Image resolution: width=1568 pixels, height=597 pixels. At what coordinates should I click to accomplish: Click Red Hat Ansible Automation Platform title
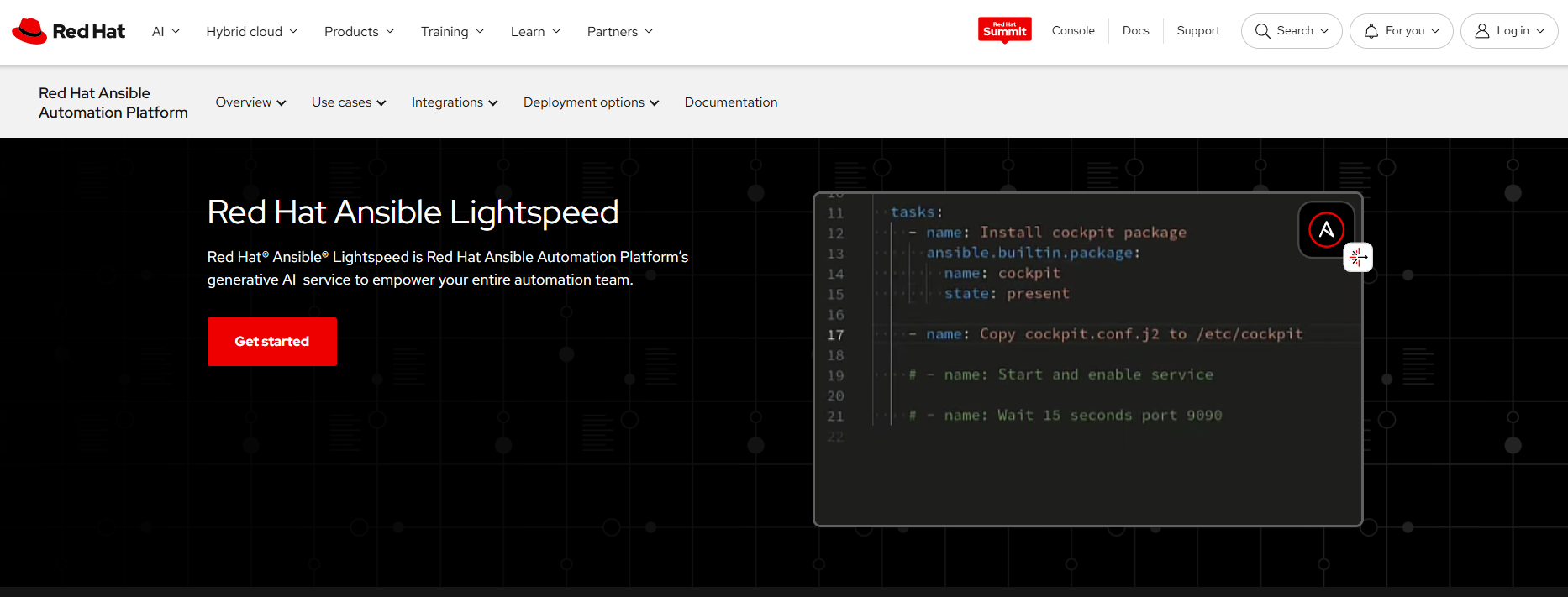click(113, 102)
